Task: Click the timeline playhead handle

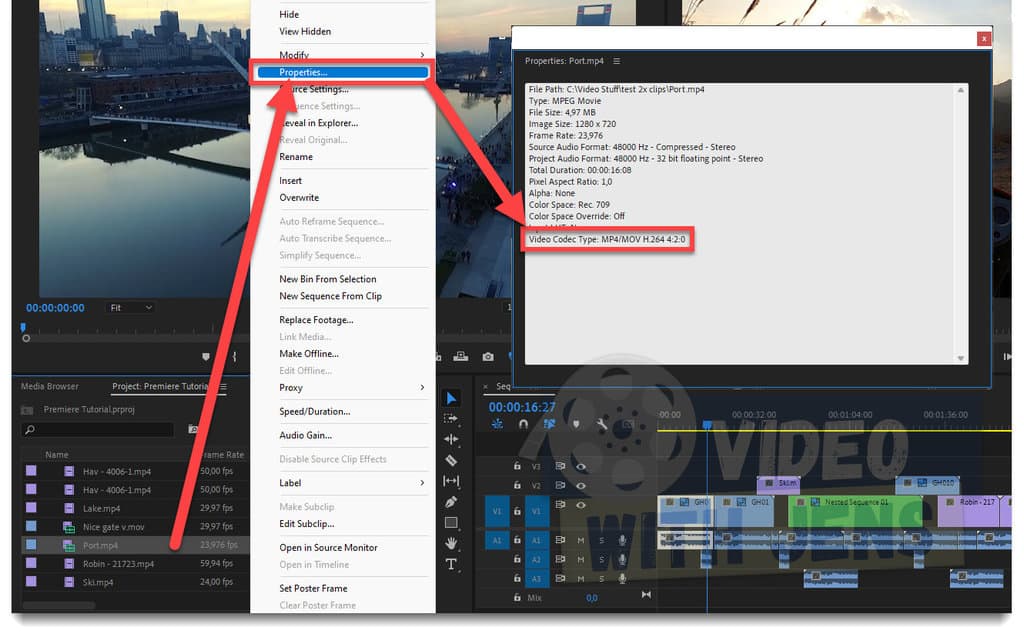Action: pos(707,425)
